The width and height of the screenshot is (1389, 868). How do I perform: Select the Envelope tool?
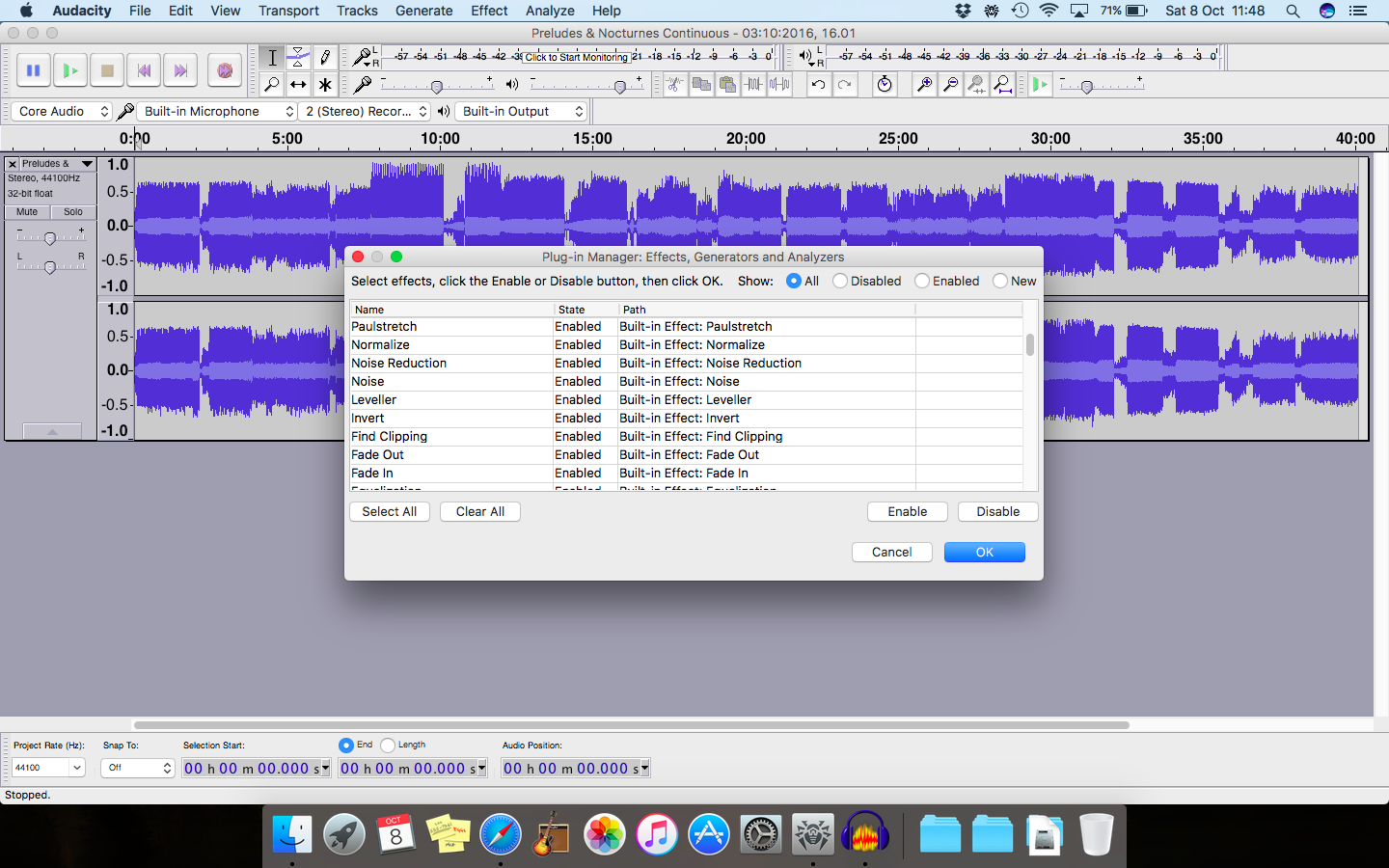tap(298, 58)
